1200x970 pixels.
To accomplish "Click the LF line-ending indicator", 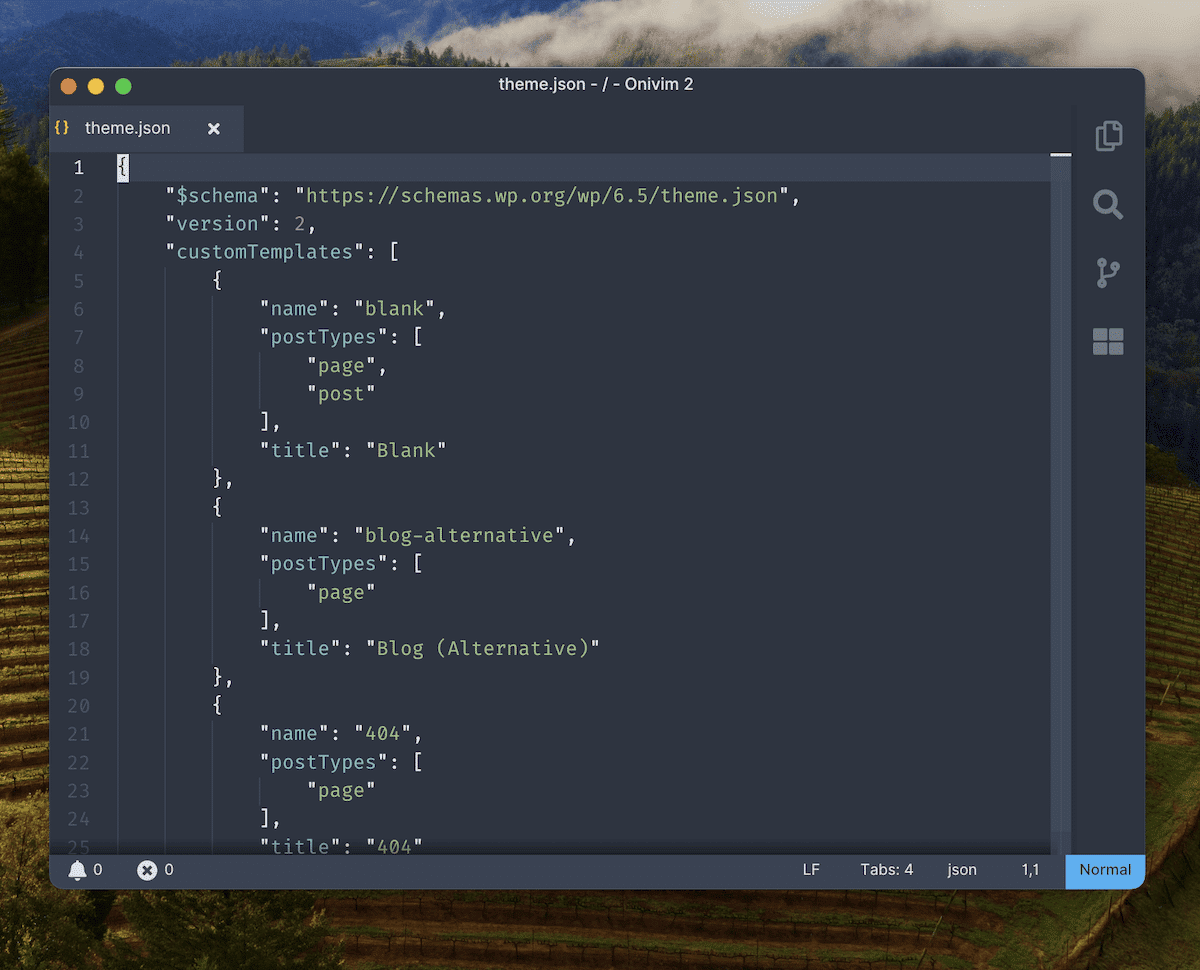I will click(810, 869).
